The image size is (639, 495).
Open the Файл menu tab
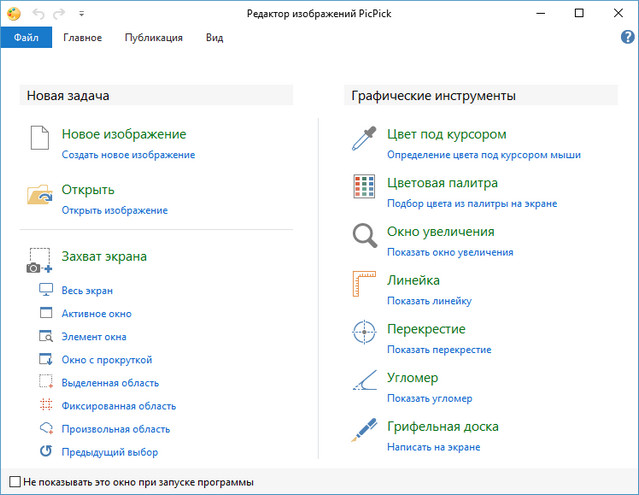point(26,38)
